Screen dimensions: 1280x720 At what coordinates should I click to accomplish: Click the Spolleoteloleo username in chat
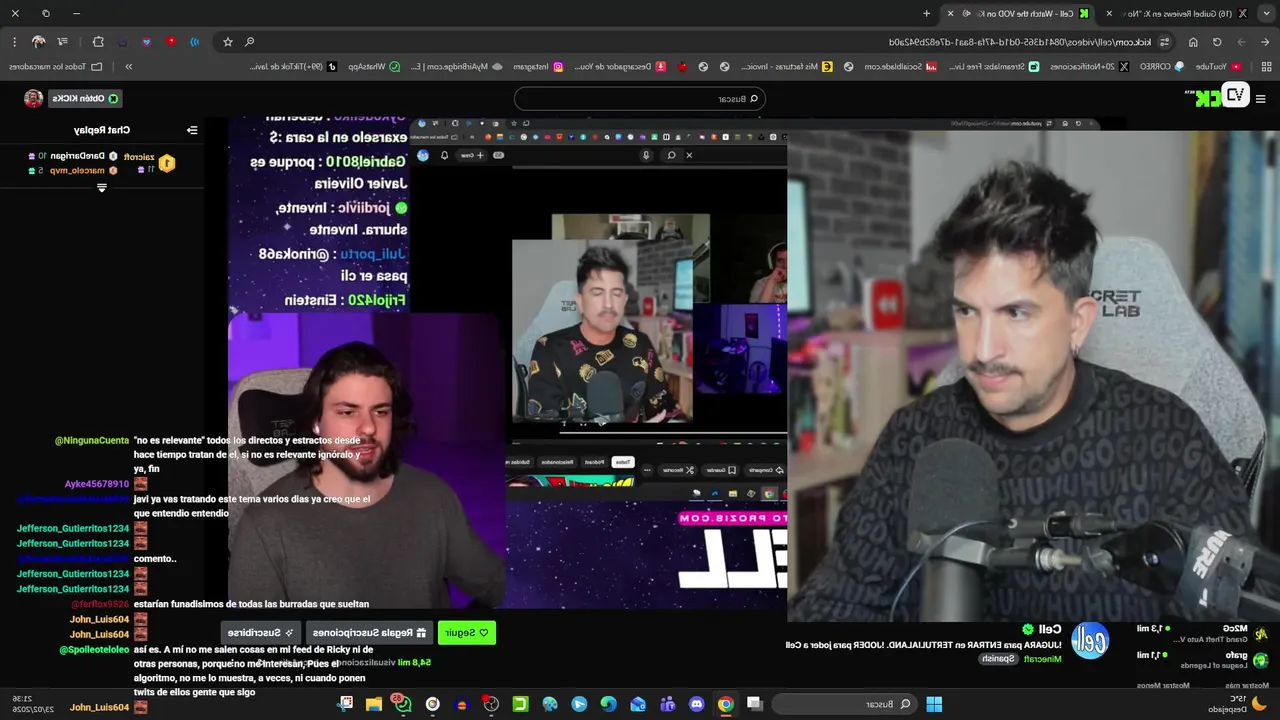pos(94,649)
